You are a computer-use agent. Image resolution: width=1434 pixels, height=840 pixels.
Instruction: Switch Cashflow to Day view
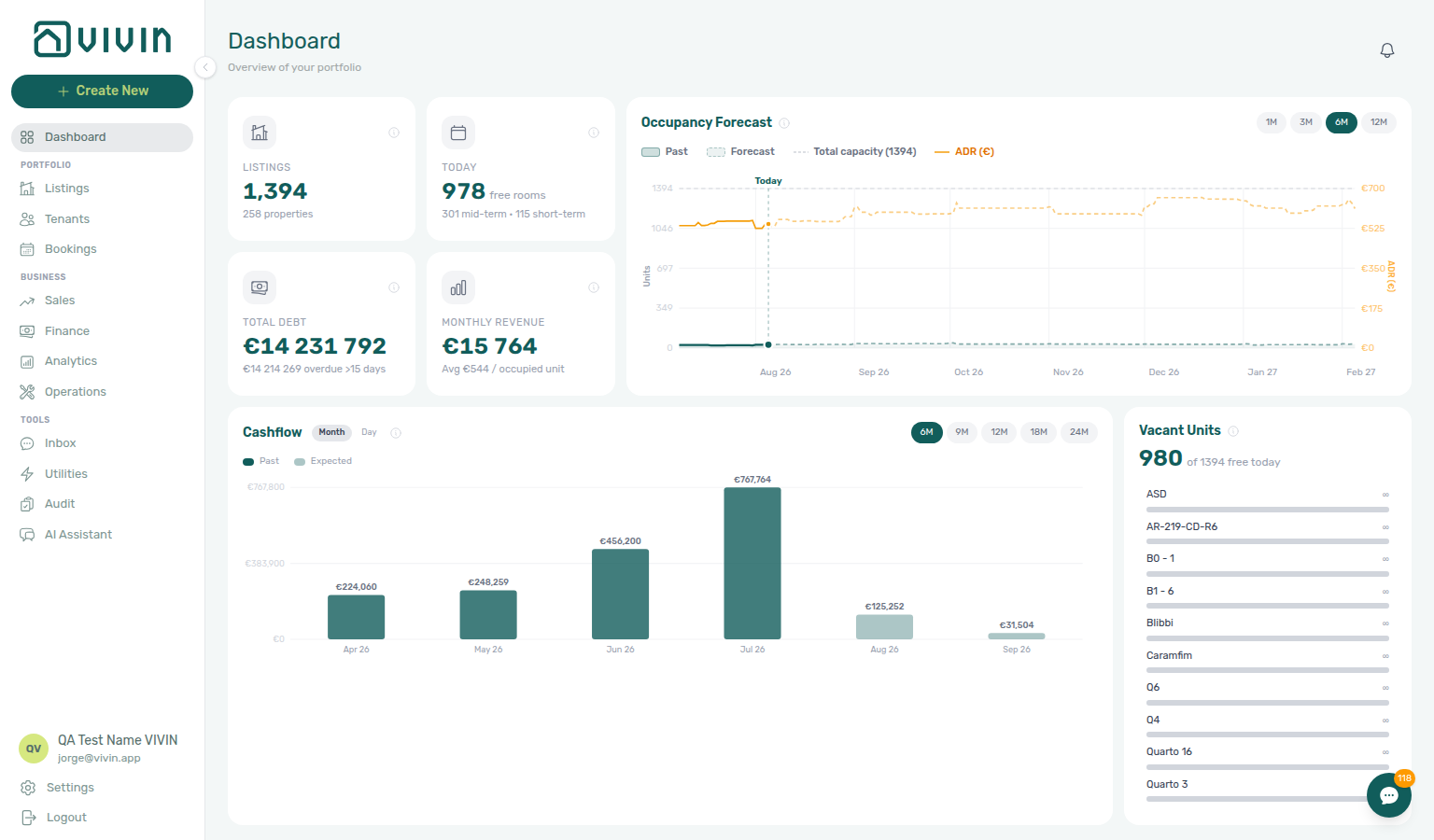click(369, 432)
